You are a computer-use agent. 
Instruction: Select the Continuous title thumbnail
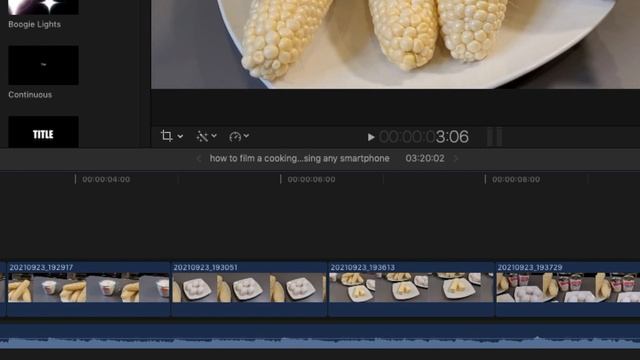click(x=43, y=65)
